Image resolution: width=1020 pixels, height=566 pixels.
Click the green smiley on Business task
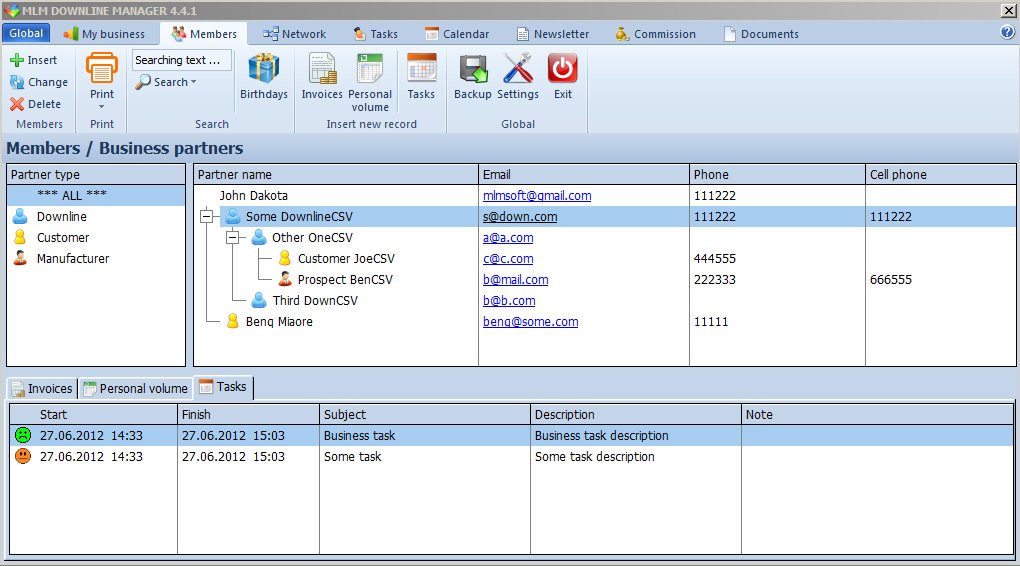pyautogui.click(x=22, y=436)
